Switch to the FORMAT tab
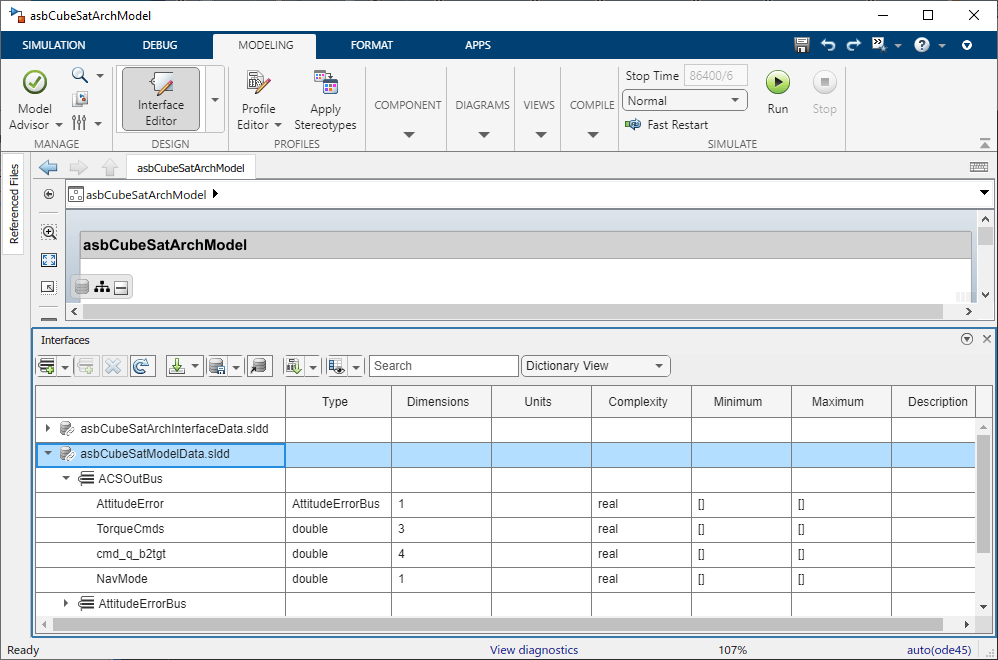This screenshot has height=660, width=998. click(372, 45)
